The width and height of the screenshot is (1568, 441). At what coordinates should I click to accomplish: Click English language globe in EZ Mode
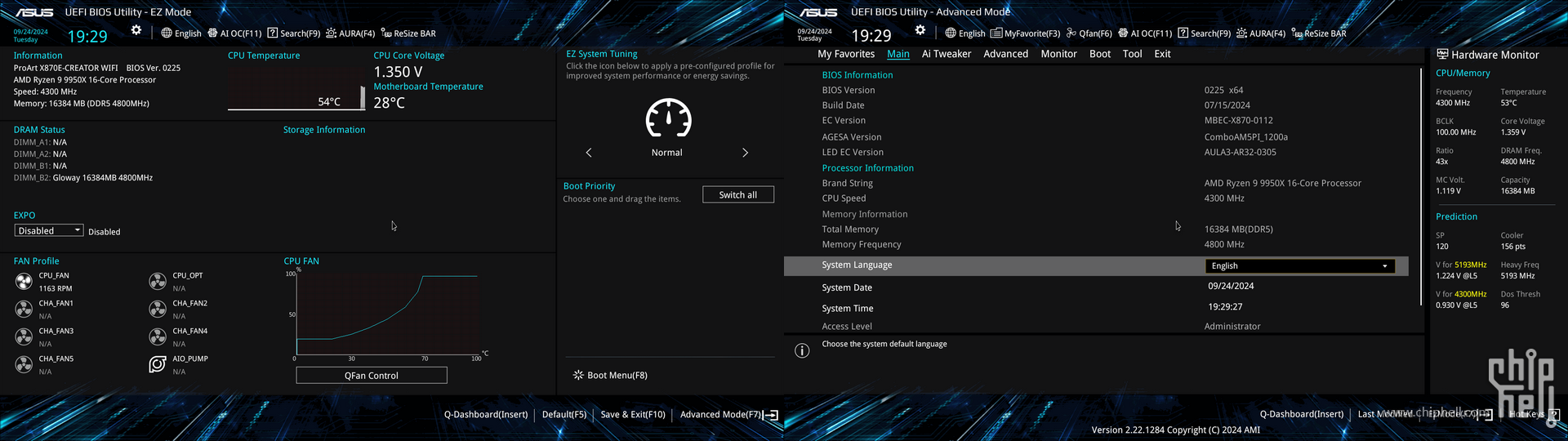(180, 33)
